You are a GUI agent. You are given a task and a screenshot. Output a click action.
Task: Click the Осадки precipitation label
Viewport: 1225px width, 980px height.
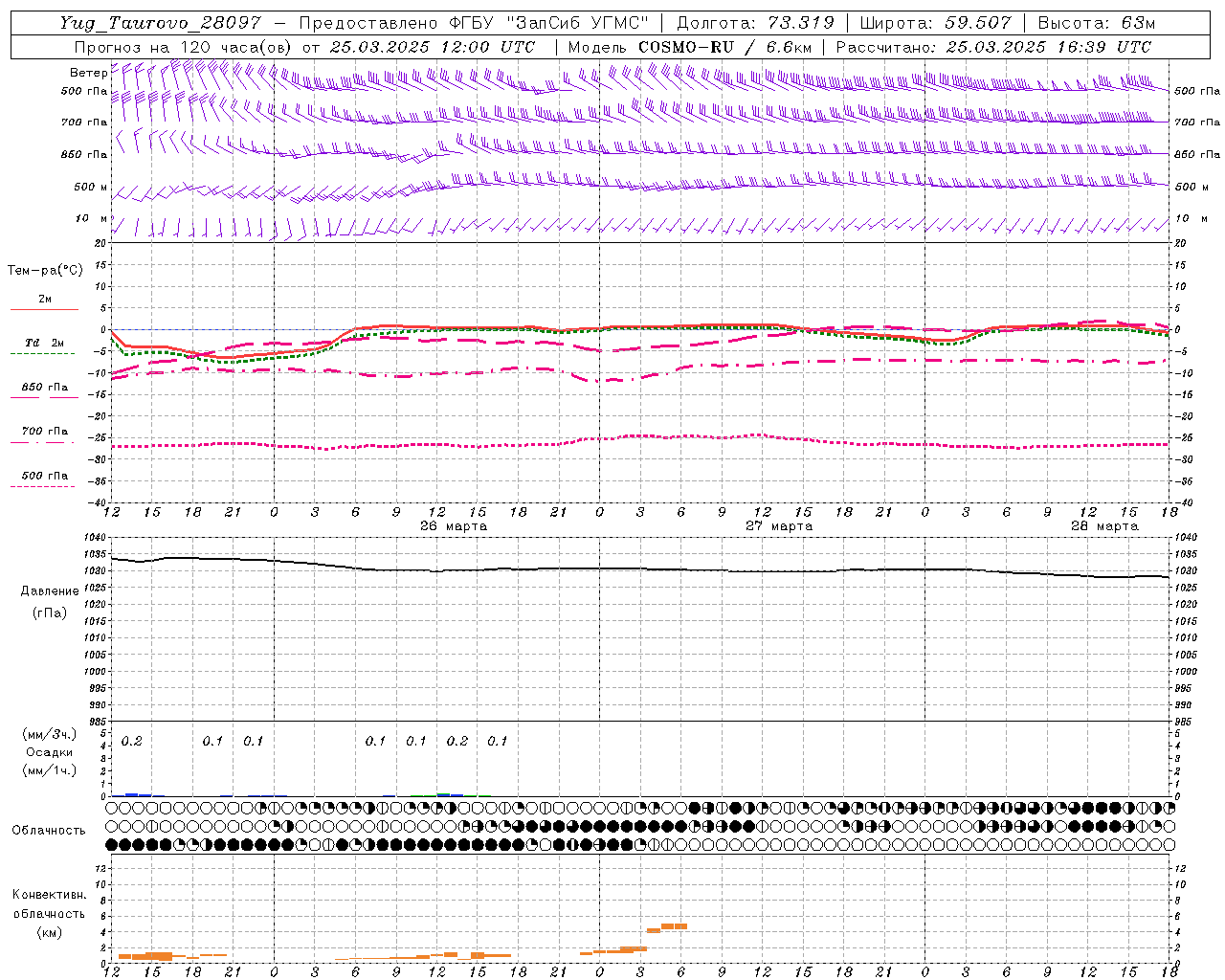click(50, 752)
